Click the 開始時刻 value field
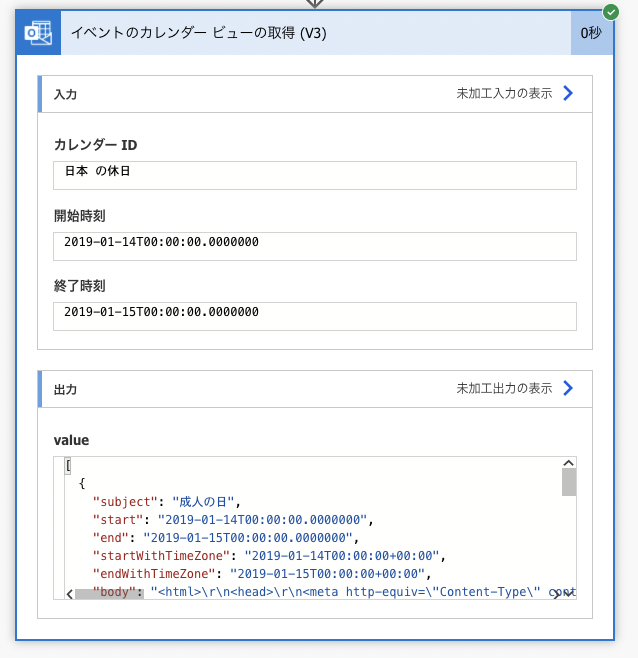638x658 pixels. 315,246
